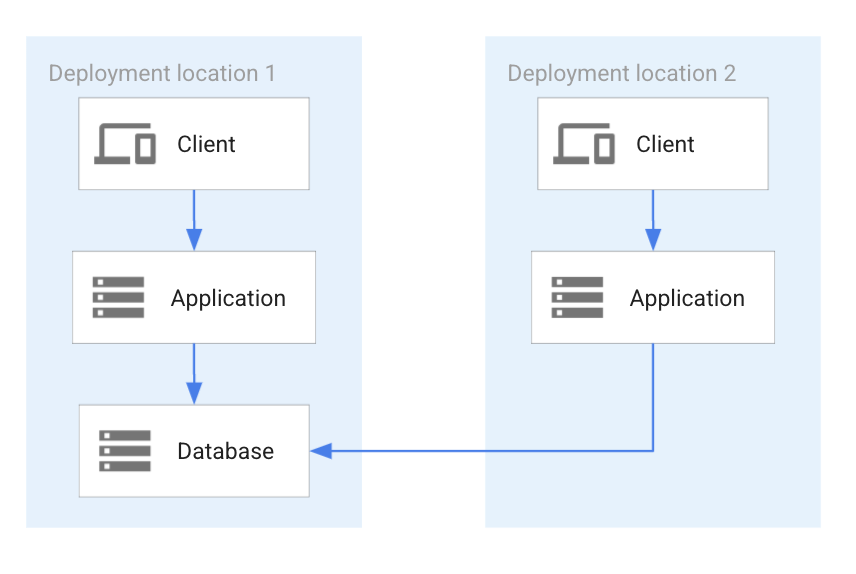Click the horizontal connector crossing the white gap
The height and width of the screenshot is (574, 856).
coord(423,451)
